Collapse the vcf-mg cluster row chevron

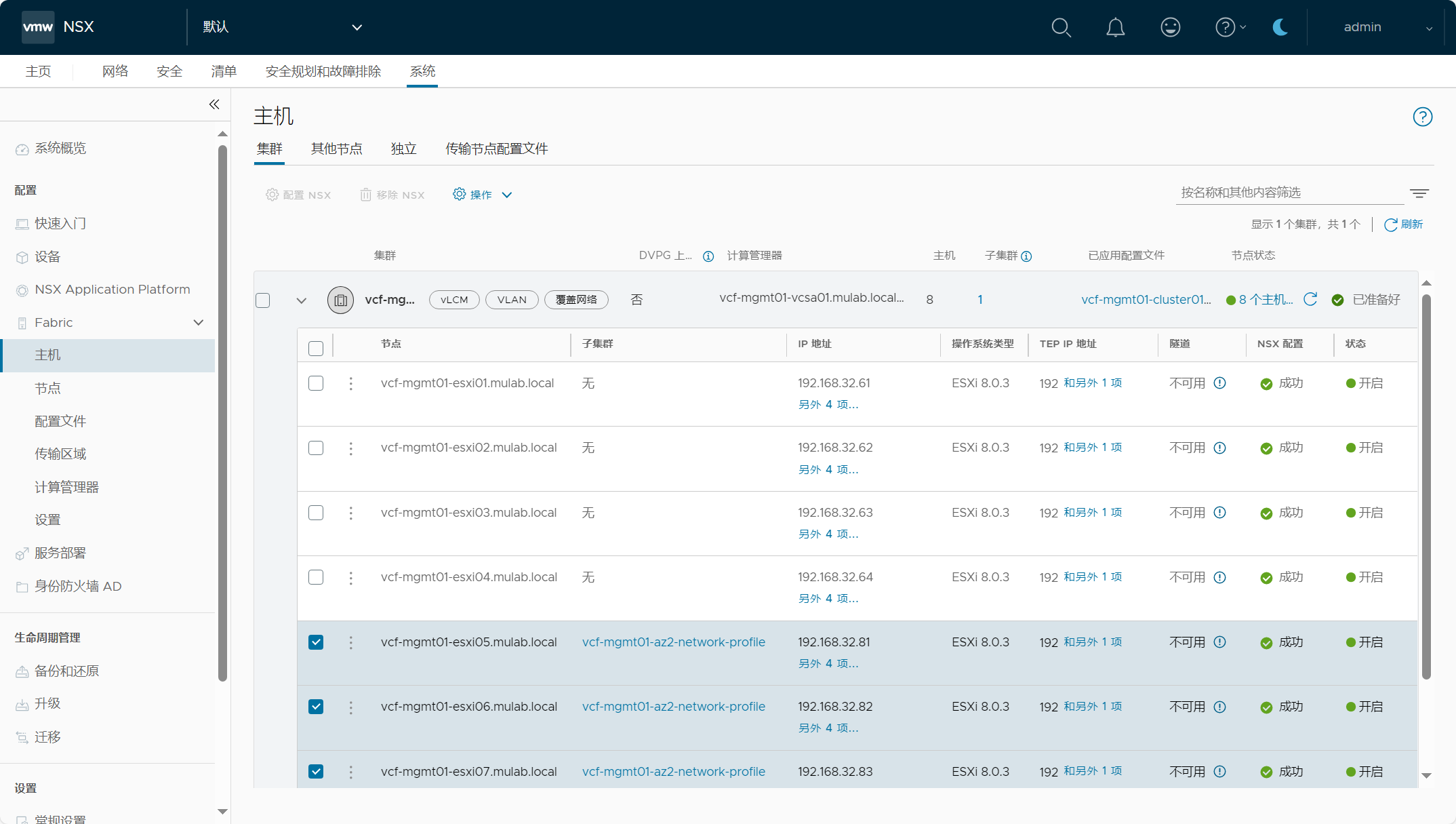302,300
